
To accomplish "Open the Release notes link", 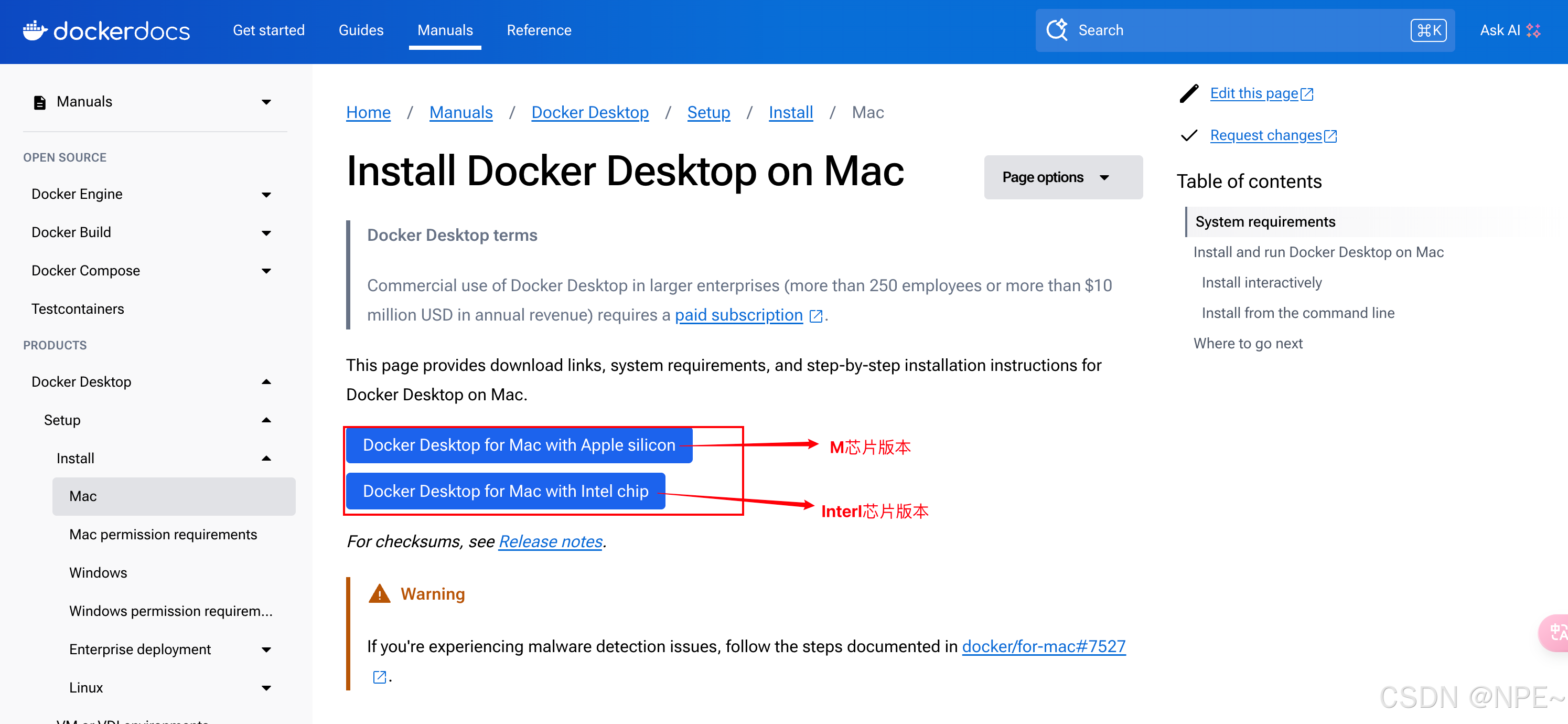I will coord(550,541).
